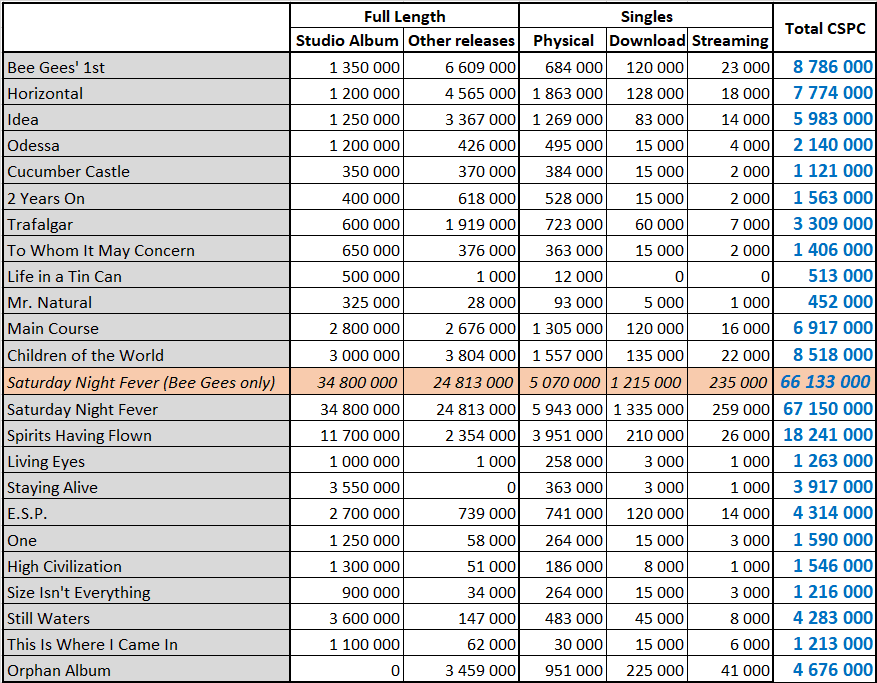
Task: Click the 'Download' column header
Action: click(647, 40)
